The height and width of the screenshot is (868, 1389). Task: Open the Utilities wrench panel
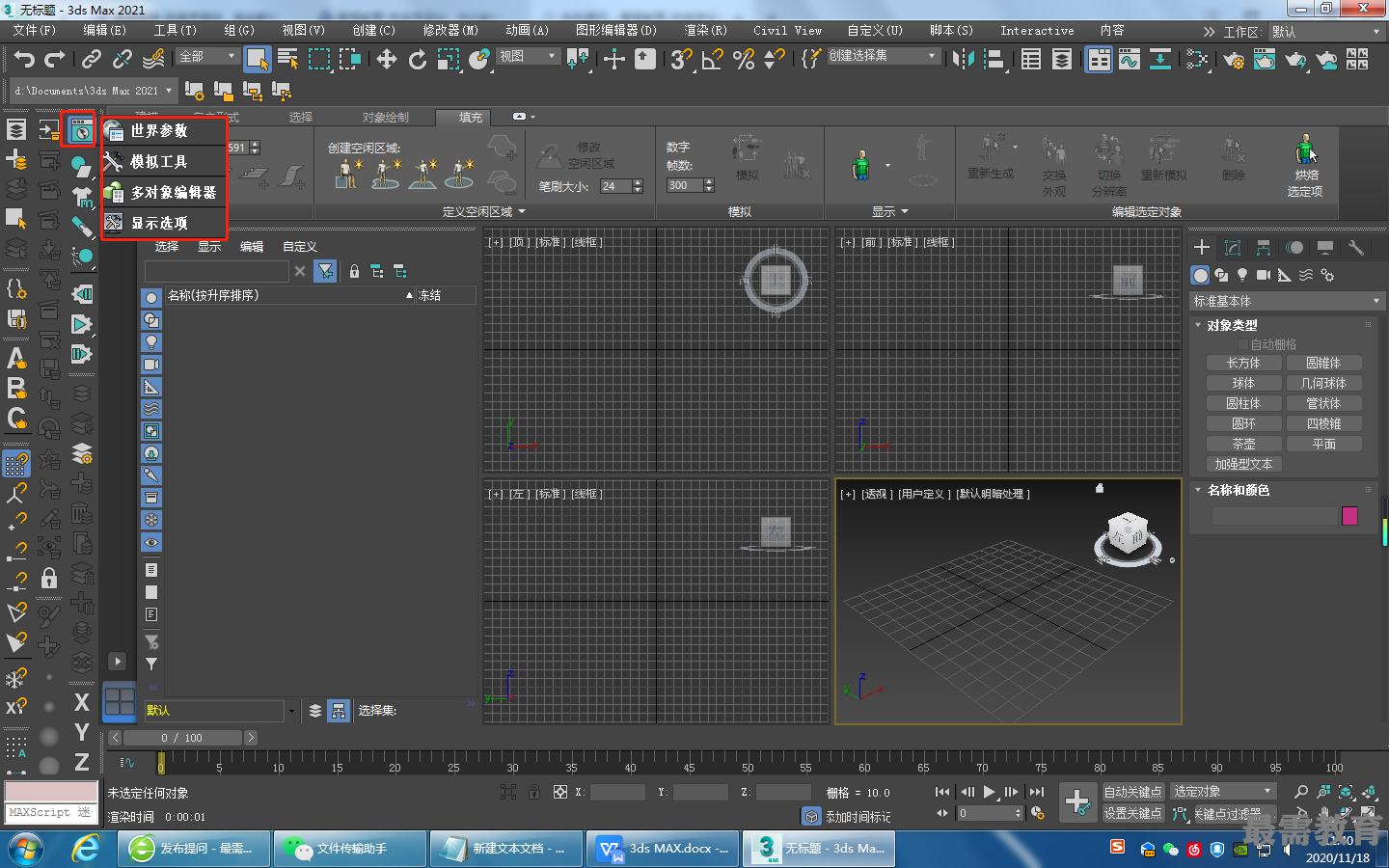[1355, 248]
